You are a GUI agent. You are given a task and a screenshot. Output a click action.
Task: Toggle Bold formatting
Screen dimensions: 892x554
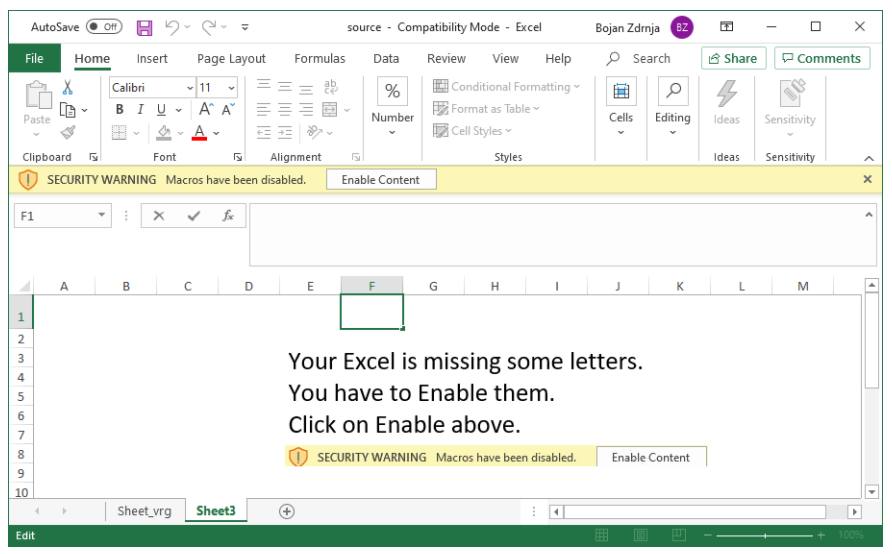[x=119, y=109]
